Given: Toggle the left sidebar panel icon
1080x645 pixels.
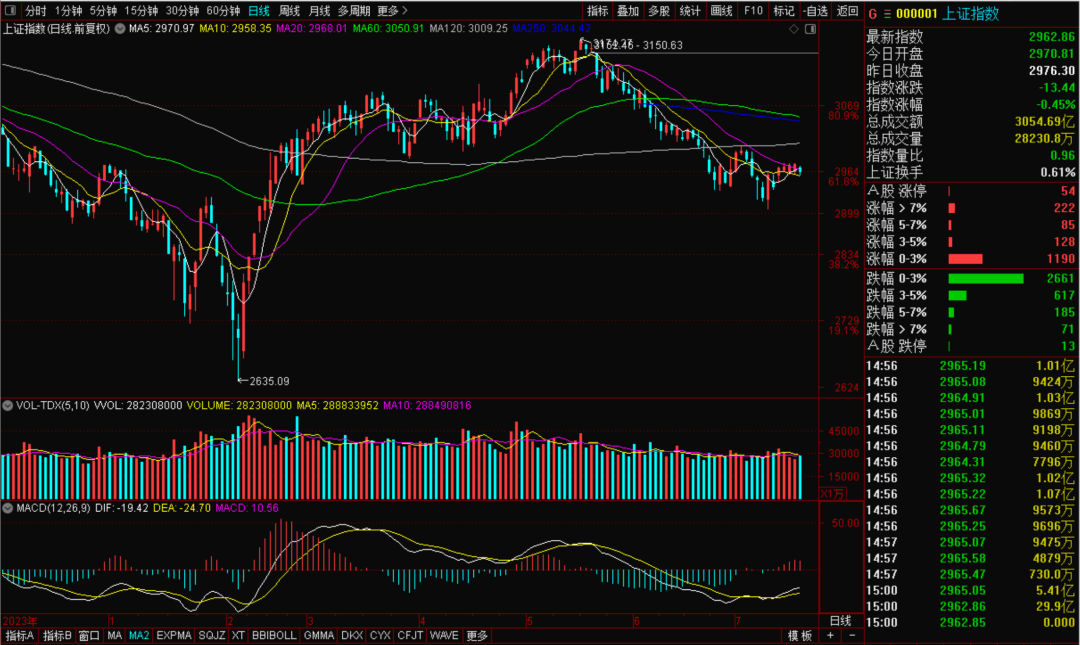Looking at the screenshot, I should (x=10, y=10).
